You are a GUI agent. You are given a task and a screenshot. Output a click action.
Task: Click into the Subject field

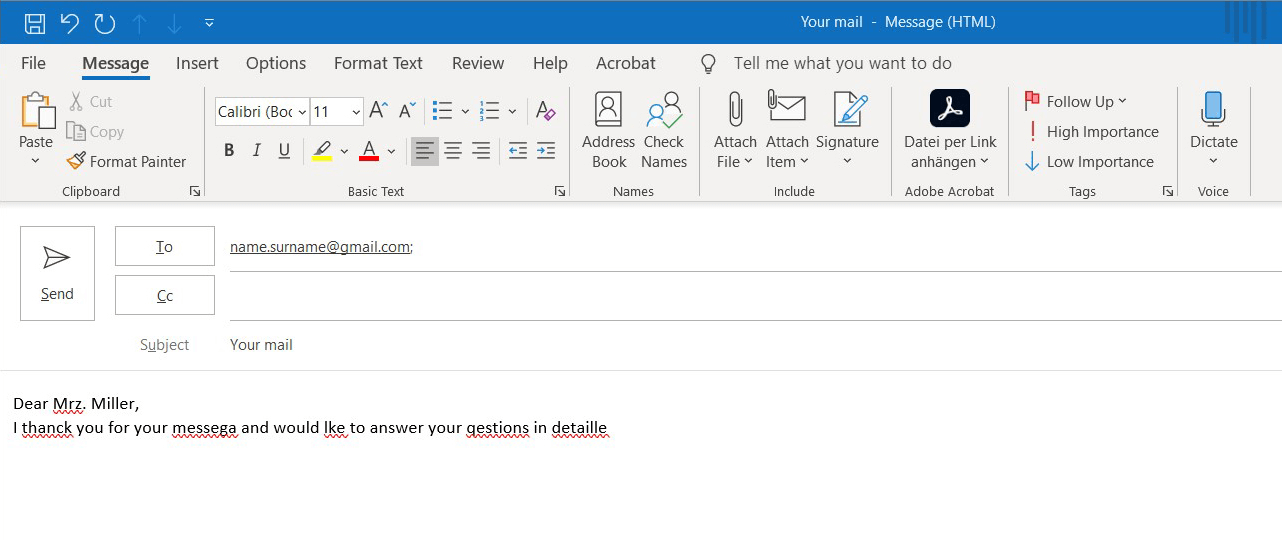pyautogui.click(x=700, y=345)
